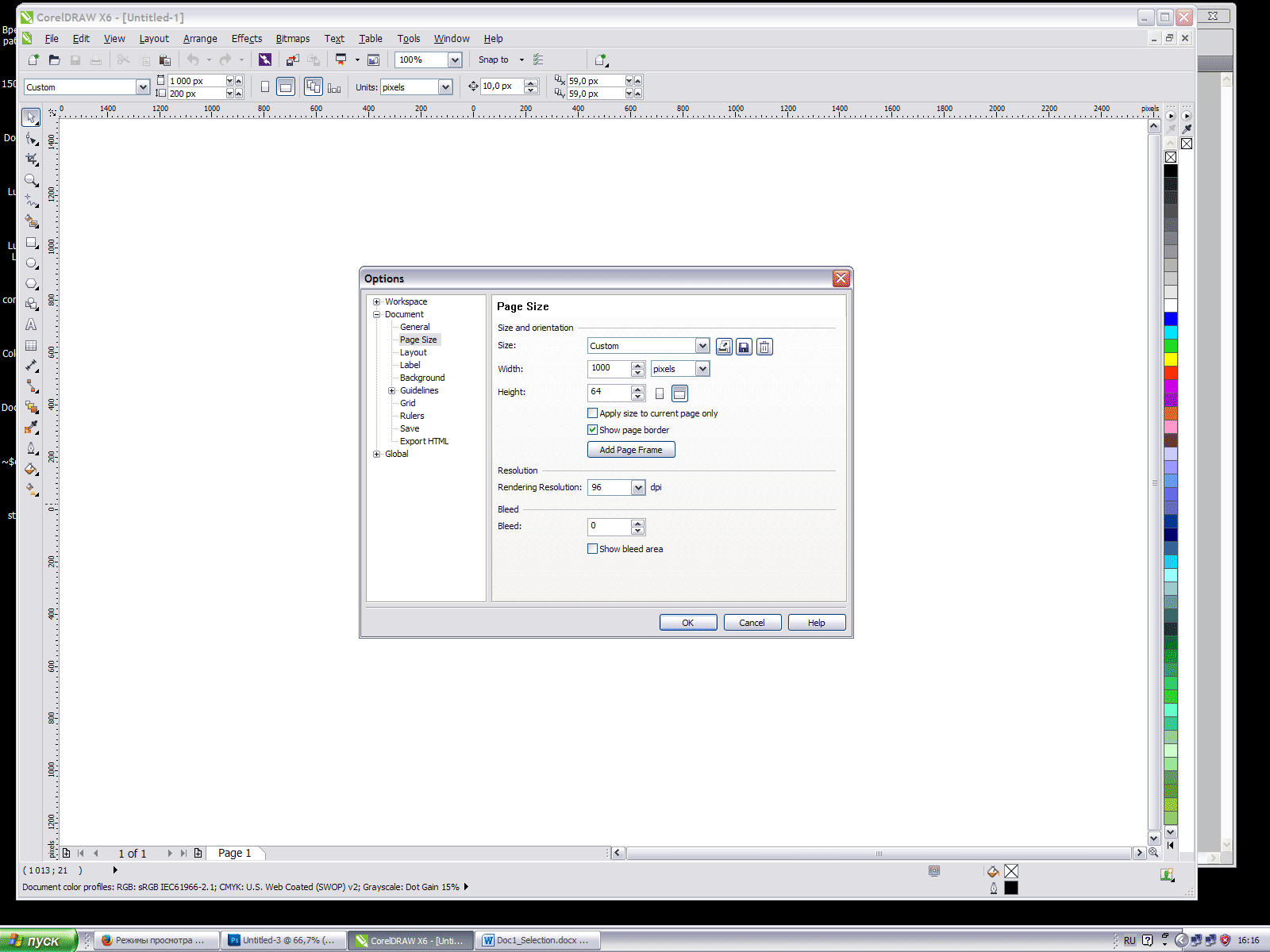Open the Size dropdown in Options dialog
The image size is (1270, 952).
tap(702, 346)
